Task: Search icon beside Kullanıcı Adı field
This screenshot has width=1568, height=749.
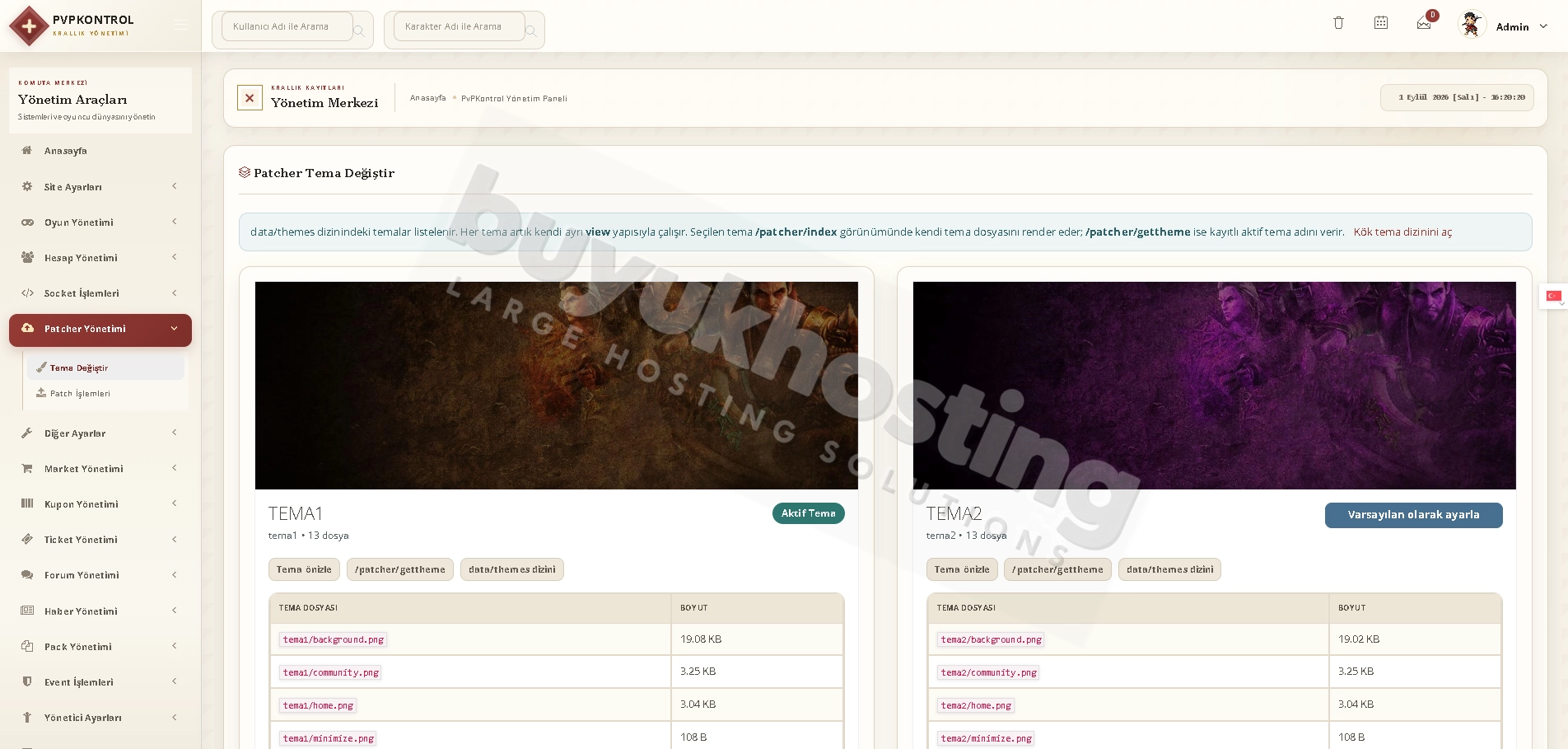Action: [359, 31]
